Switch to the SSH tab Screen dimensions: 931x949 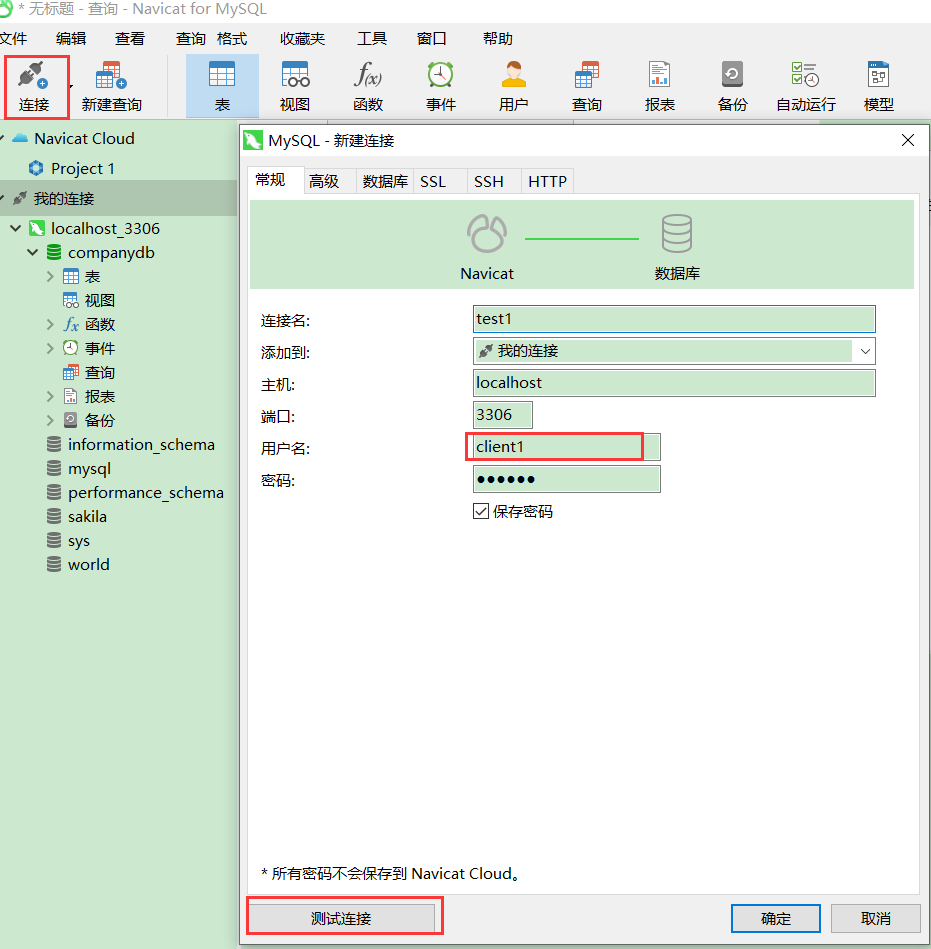tap(494, 181)
